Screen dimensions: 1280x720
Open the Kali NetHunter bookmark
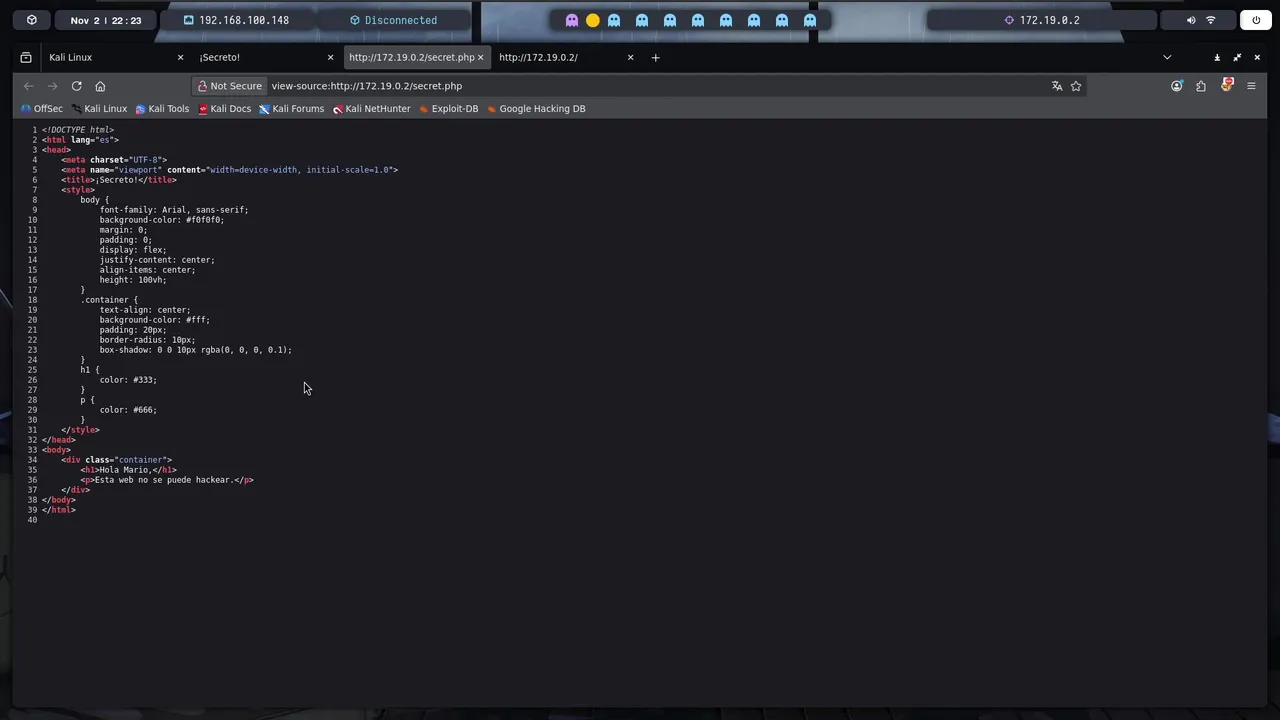[x=371, y=108]
